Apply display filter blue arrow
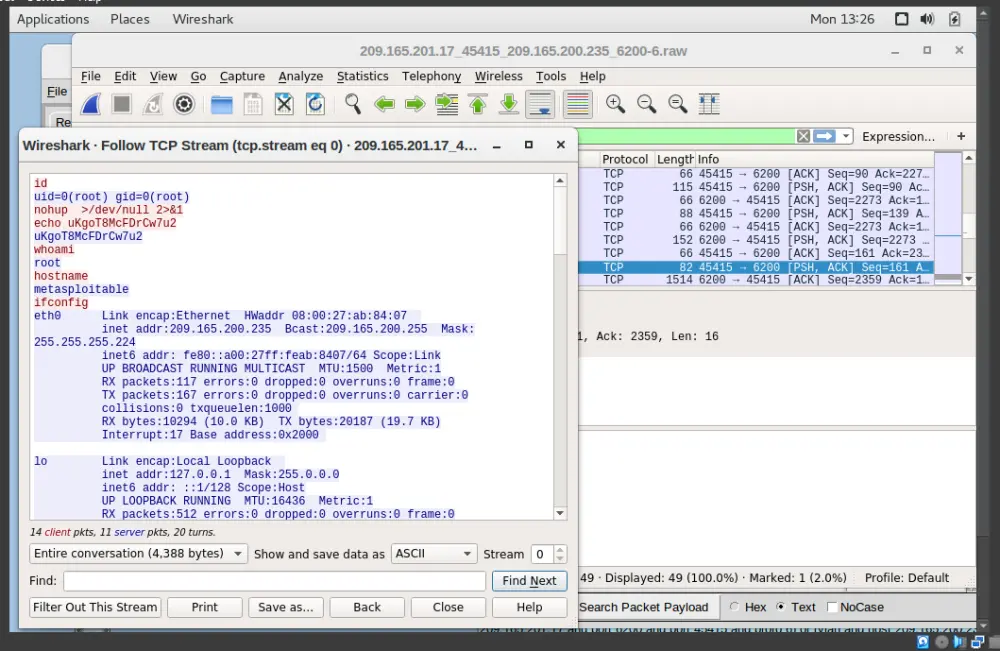This screenshot has height=651, width=1000. 825,136
